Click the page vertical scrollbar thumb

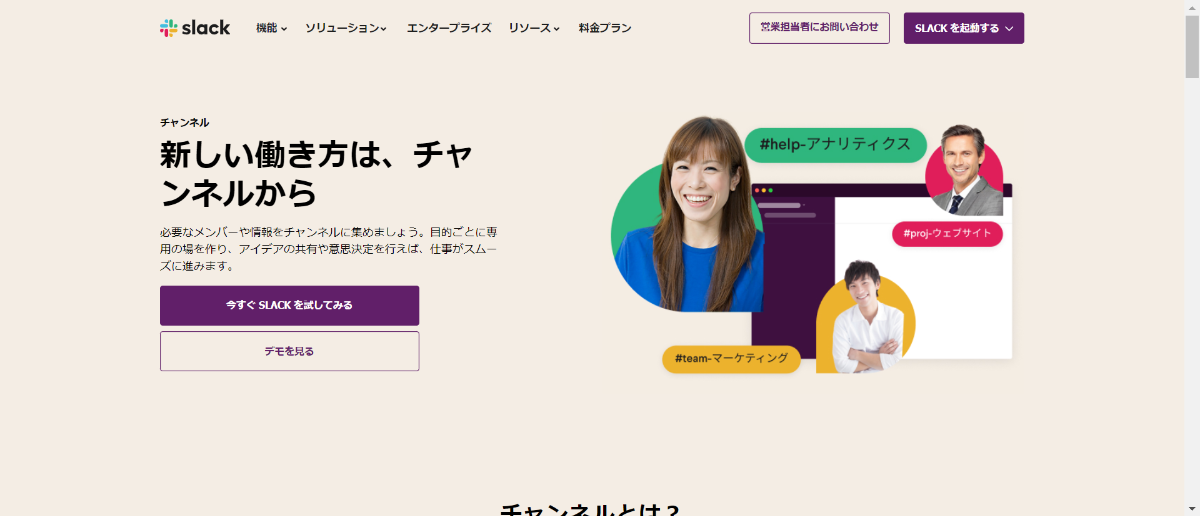[x=1192, y=45]
